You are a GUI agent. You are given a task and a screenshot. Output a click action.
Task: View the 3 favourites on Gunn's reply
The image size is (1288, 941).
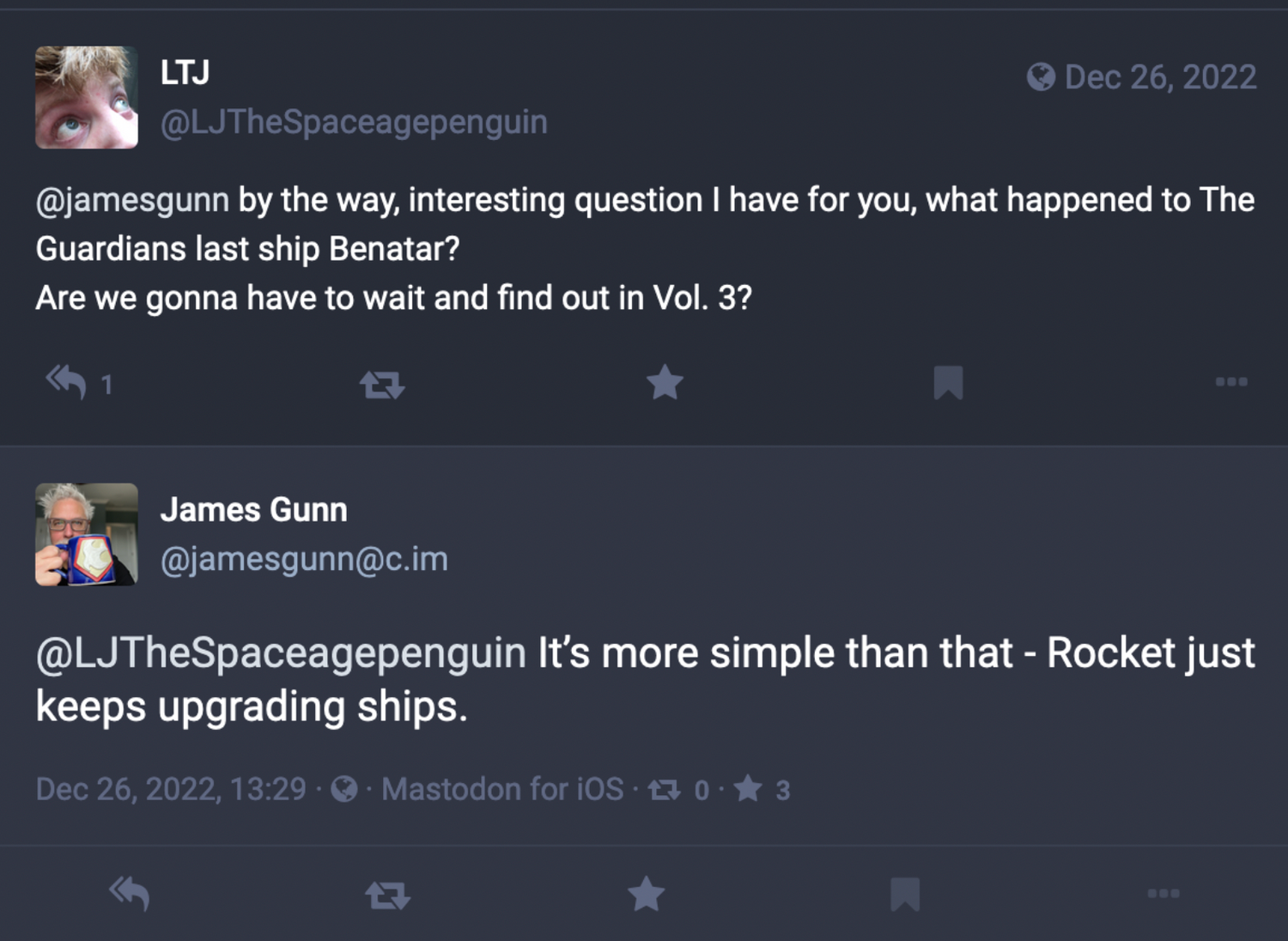pyautogui.click(x=762, y=789)
